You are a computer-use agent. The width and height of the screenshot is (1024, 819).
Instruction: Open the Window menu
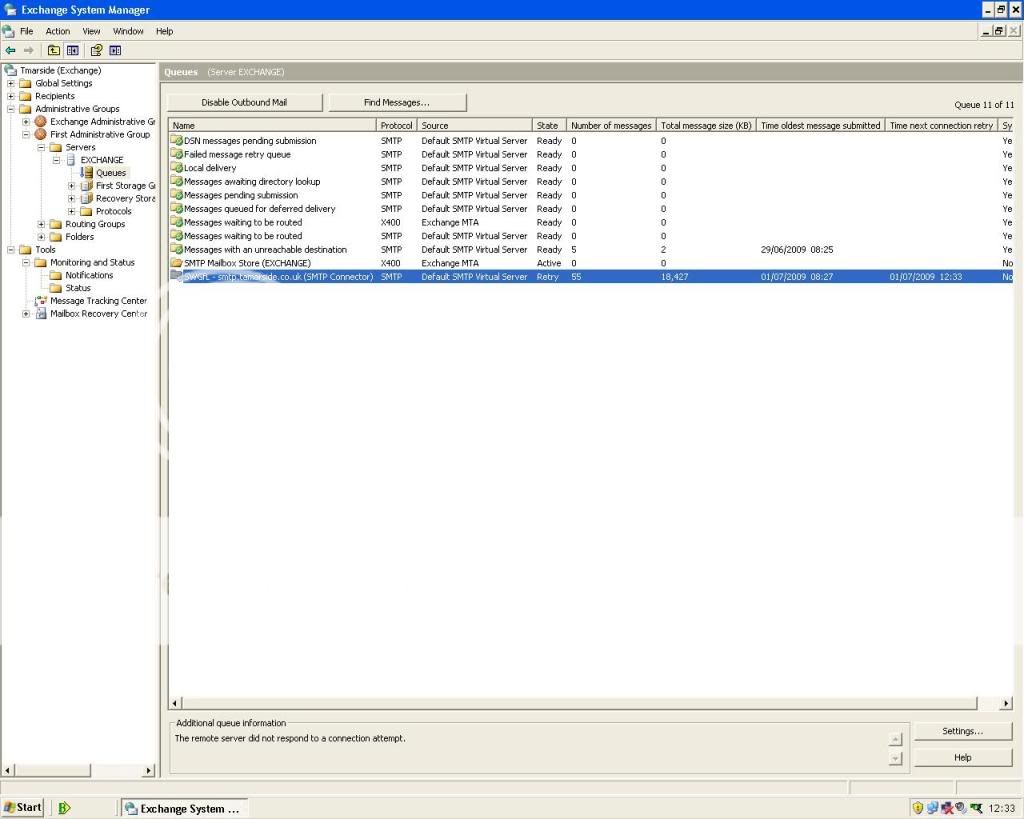128,31
